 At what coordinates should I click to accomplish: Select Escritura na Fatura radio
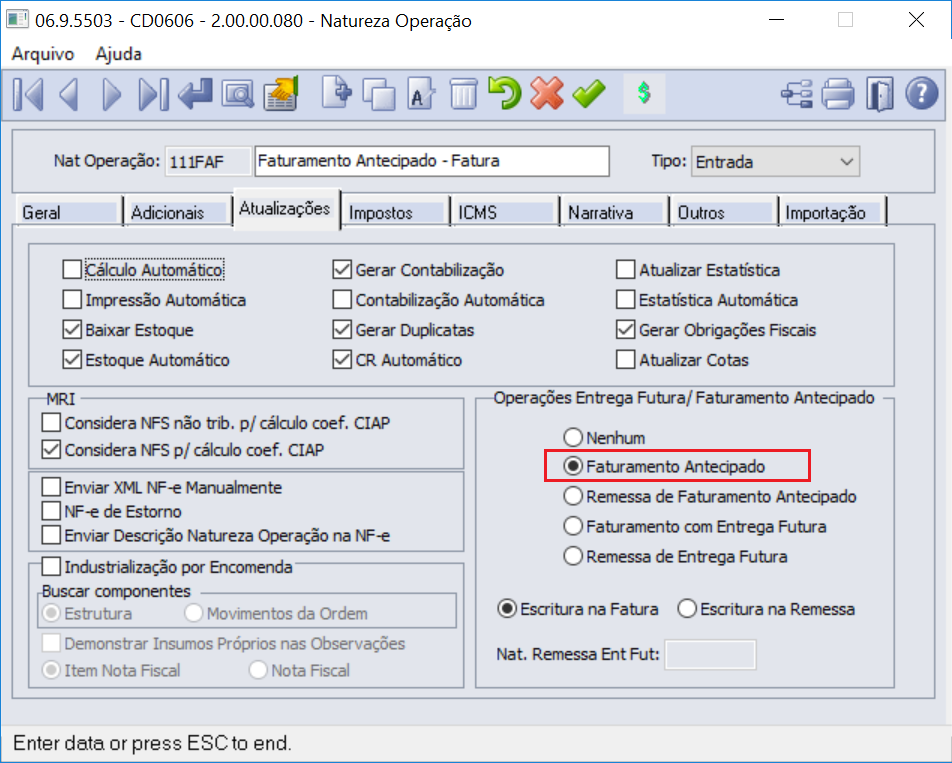[x=507, y=609]
